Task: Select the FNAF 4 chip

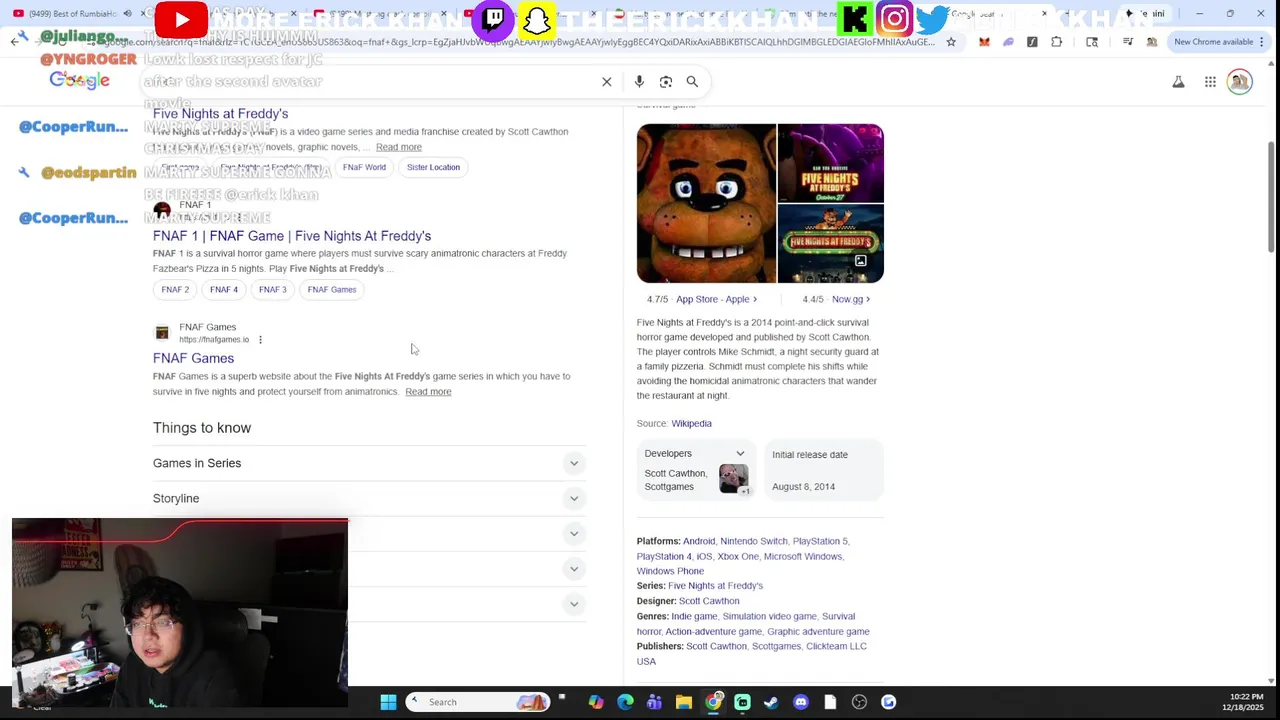Action: [x=224, y=290]
